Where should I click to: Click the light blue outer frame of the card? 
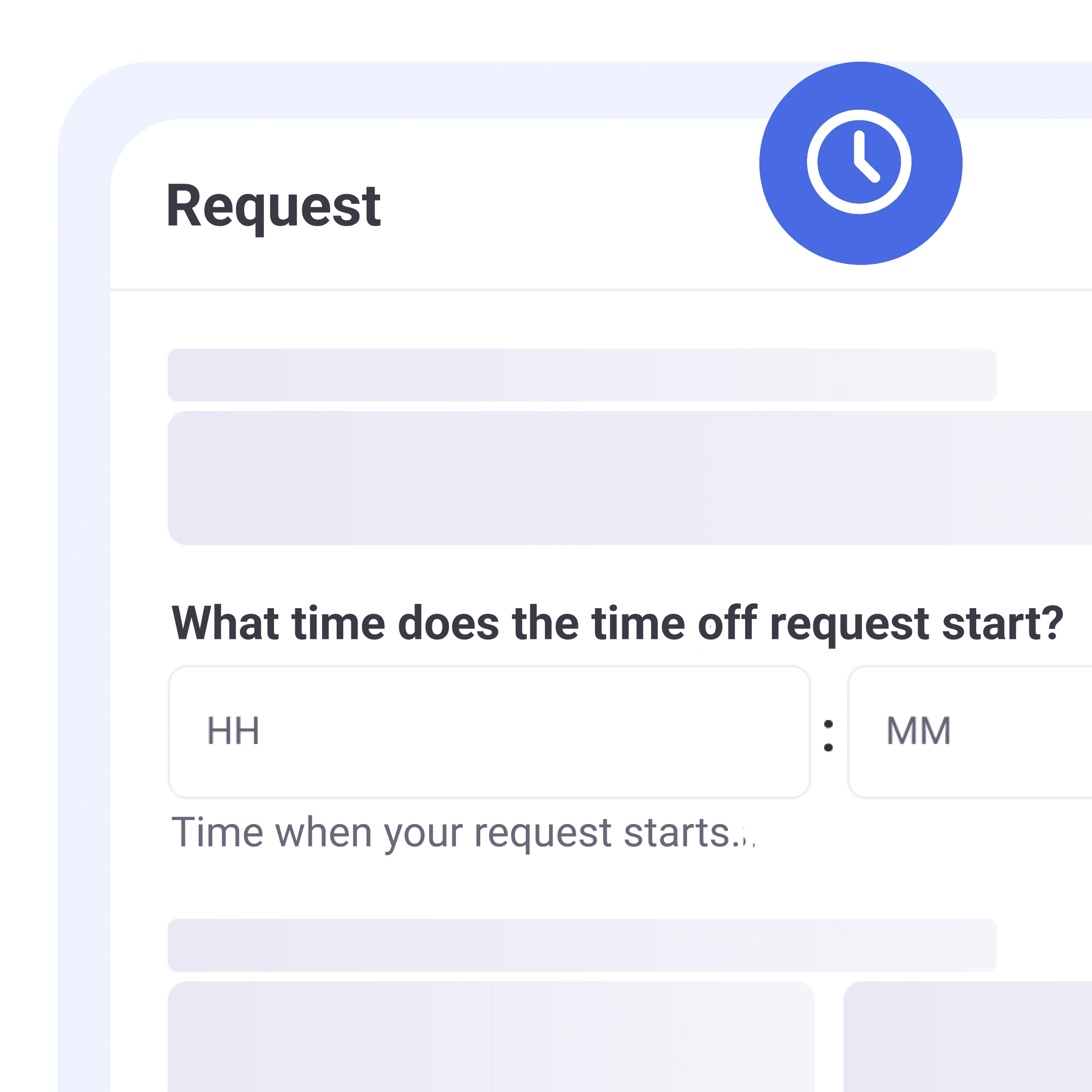pos(83,565)
